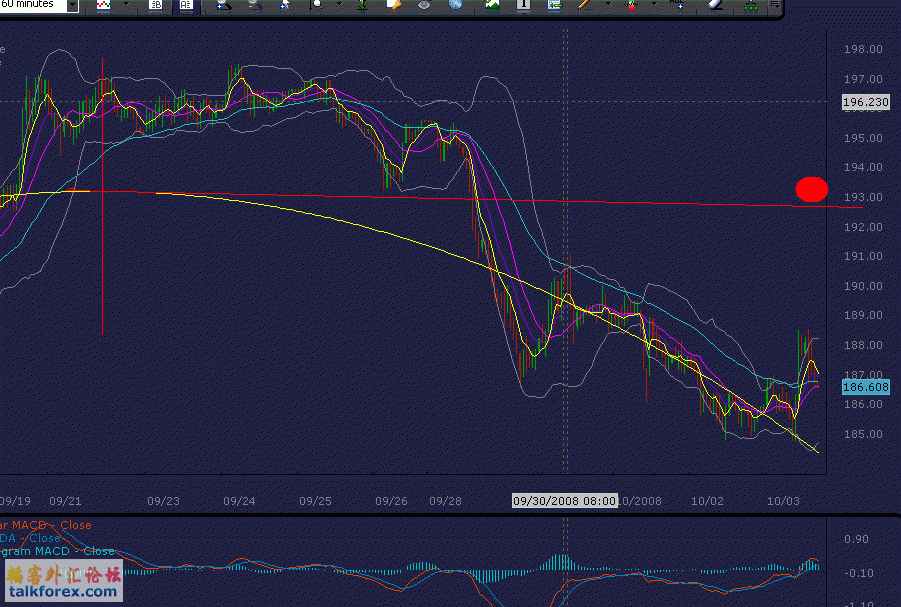Click the red-green indicator icon

click(x=632, y=5)
